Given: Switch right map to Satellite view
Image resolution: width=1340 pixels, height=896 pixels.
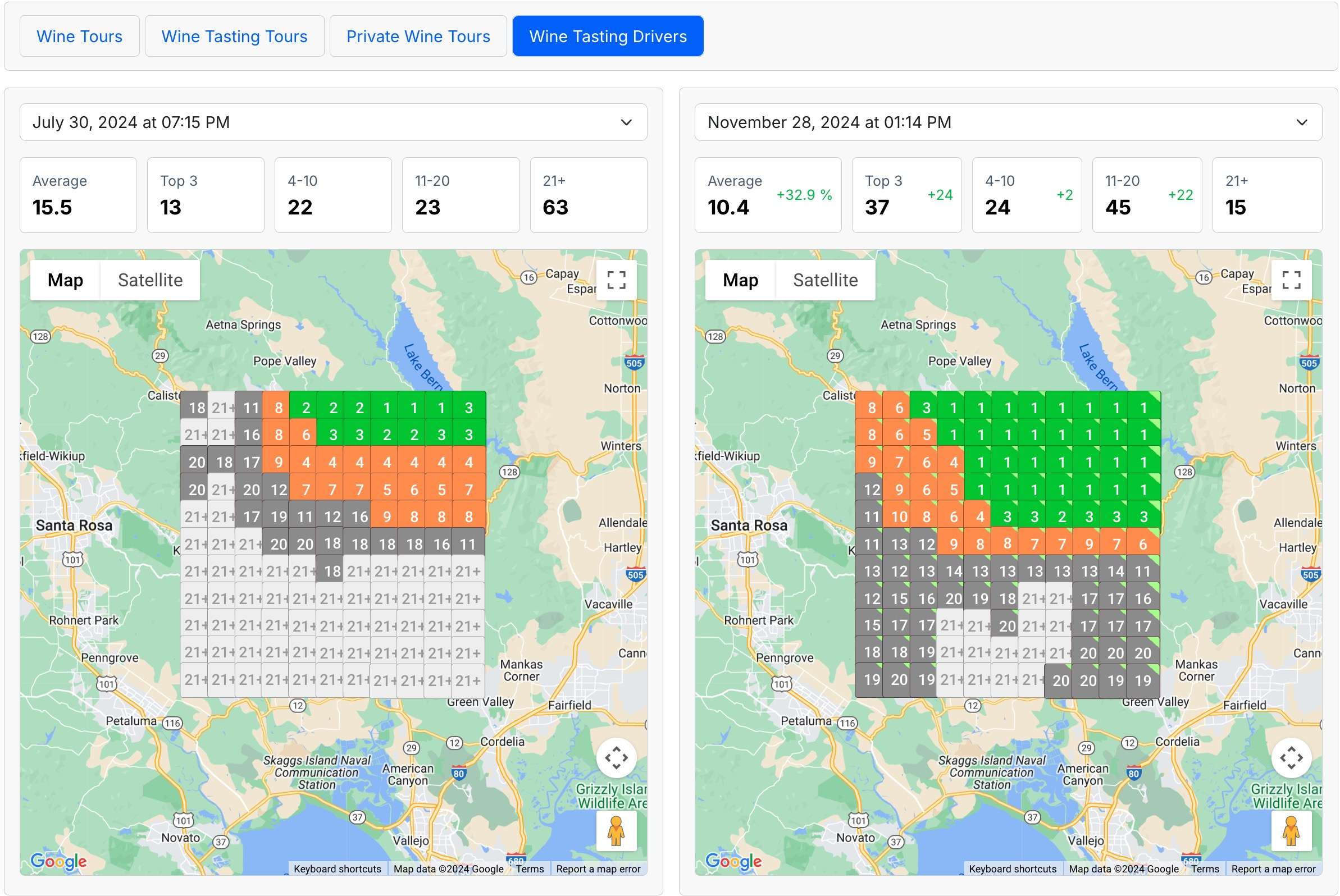Looking at the screenshot, I should (825, 280).
